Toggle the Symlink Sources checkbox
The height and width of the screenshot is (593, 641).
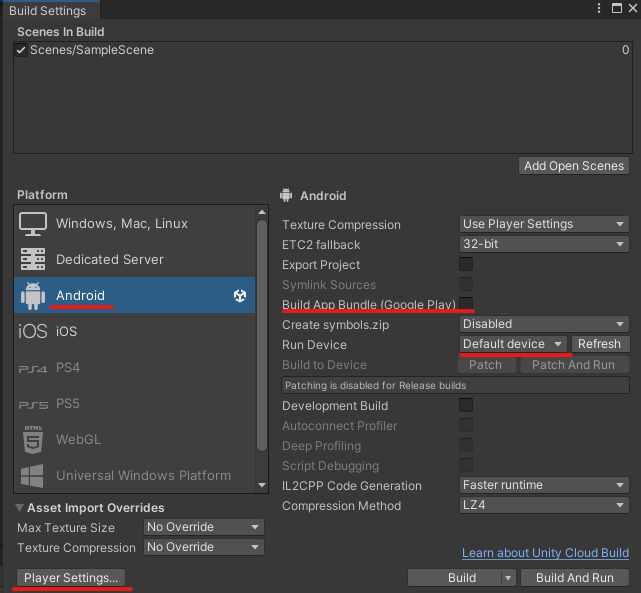point(466,284)
